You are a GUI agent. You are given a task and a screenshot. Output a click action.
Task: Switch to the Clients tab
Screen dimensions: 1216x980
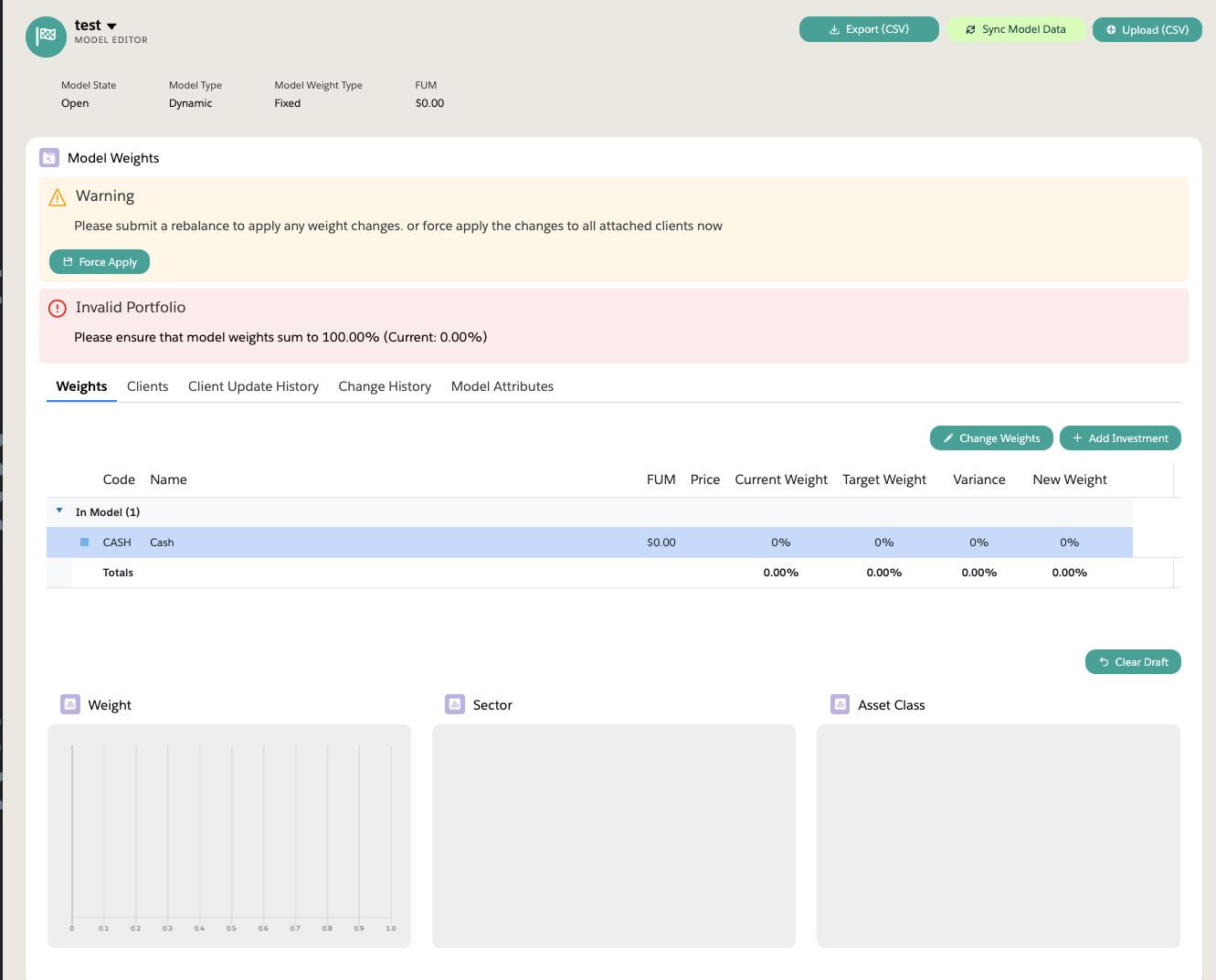click(x=147, y=386)
